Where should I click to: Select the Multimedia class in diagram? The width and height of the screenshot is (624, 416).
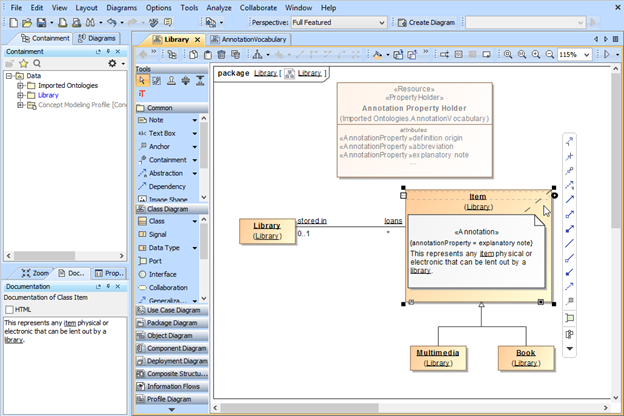point(437,357)
